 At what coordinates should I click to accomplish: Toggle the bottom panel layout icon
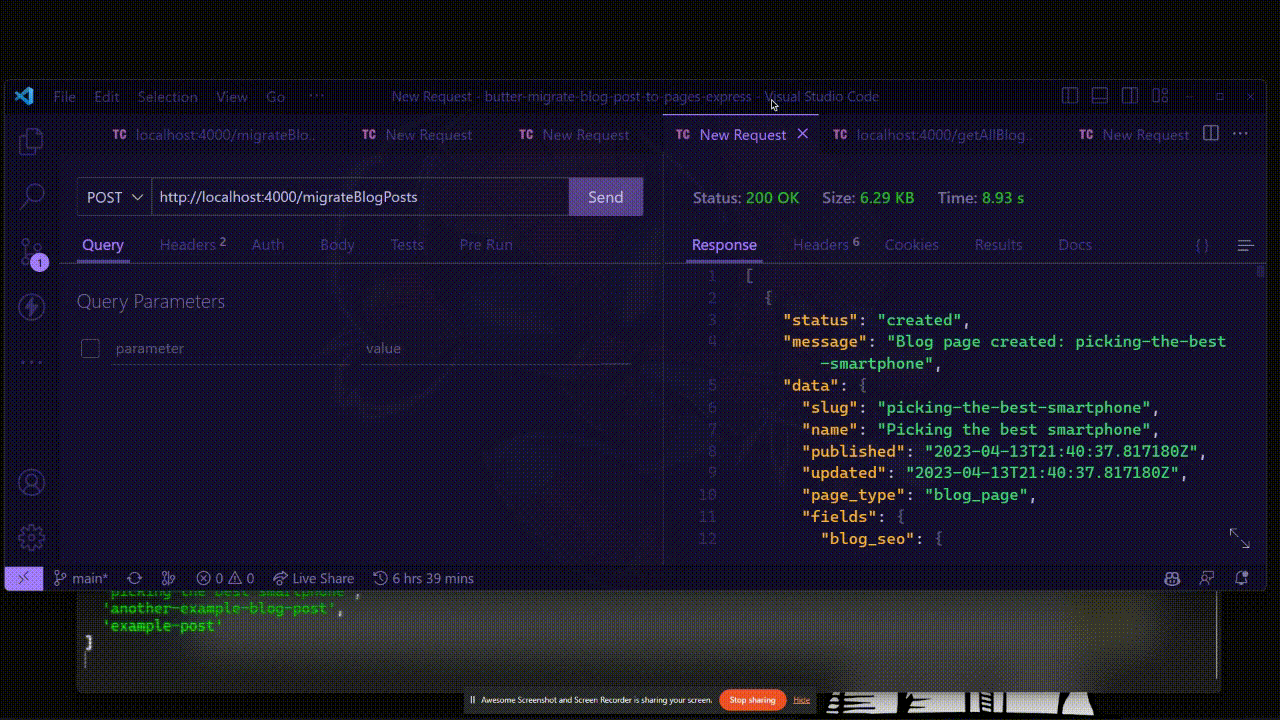[x=1100, y=97]
